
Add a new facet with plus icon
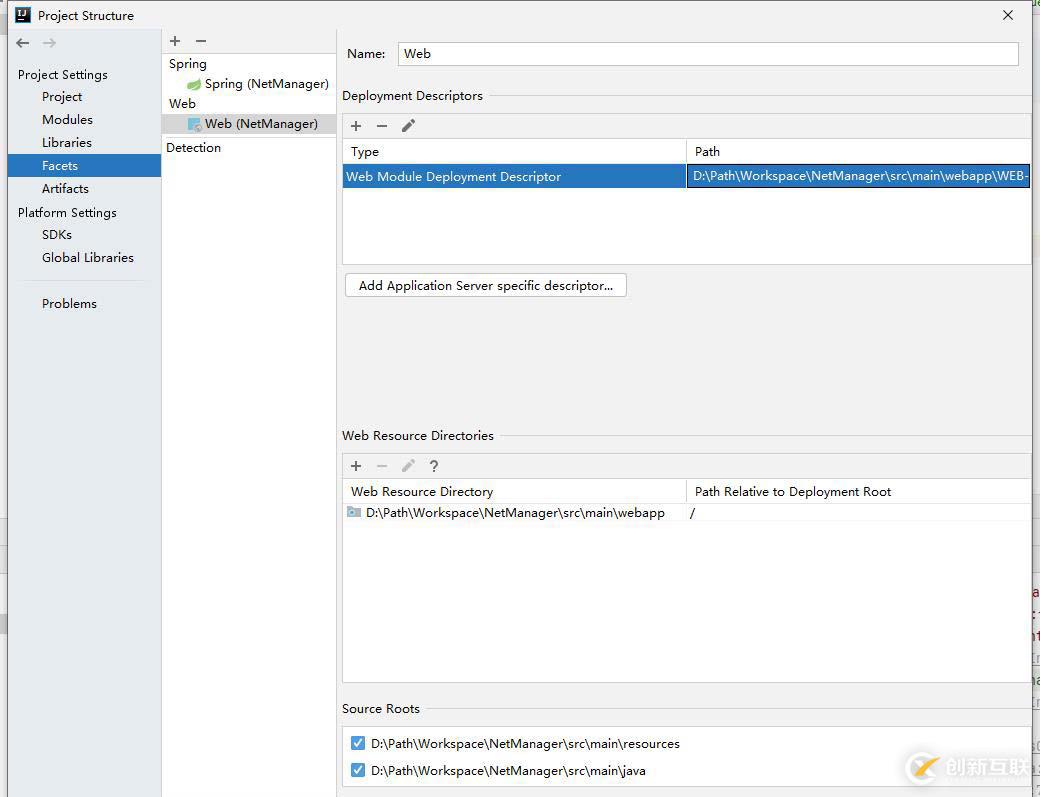tap(175, 41)
